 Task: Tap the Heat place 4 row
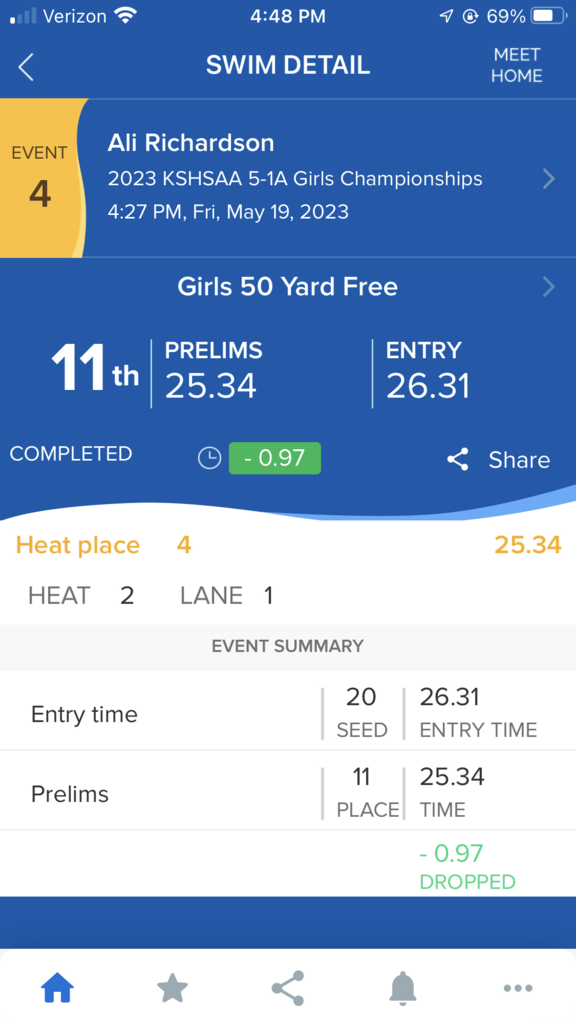point(288,545)
